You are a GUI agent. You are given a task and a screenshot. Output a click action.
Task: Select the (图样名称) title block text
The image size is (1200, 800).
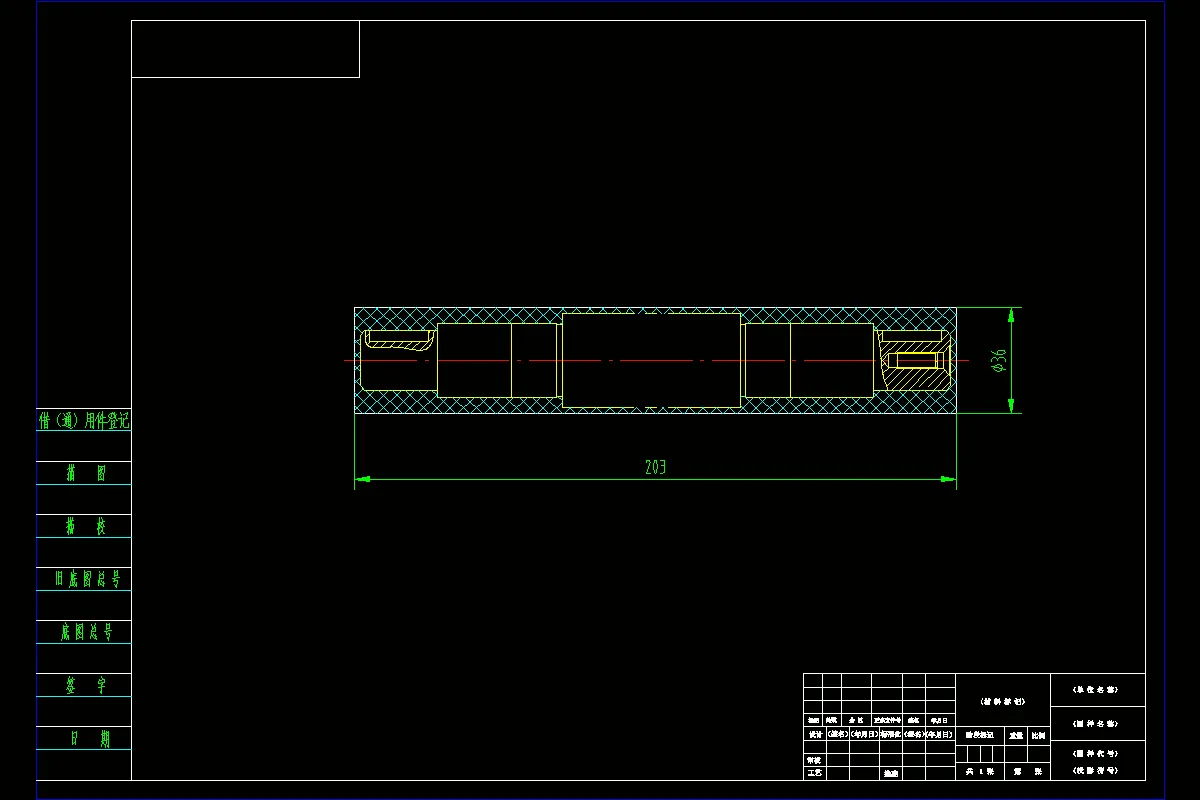[x=1095, y=724]
